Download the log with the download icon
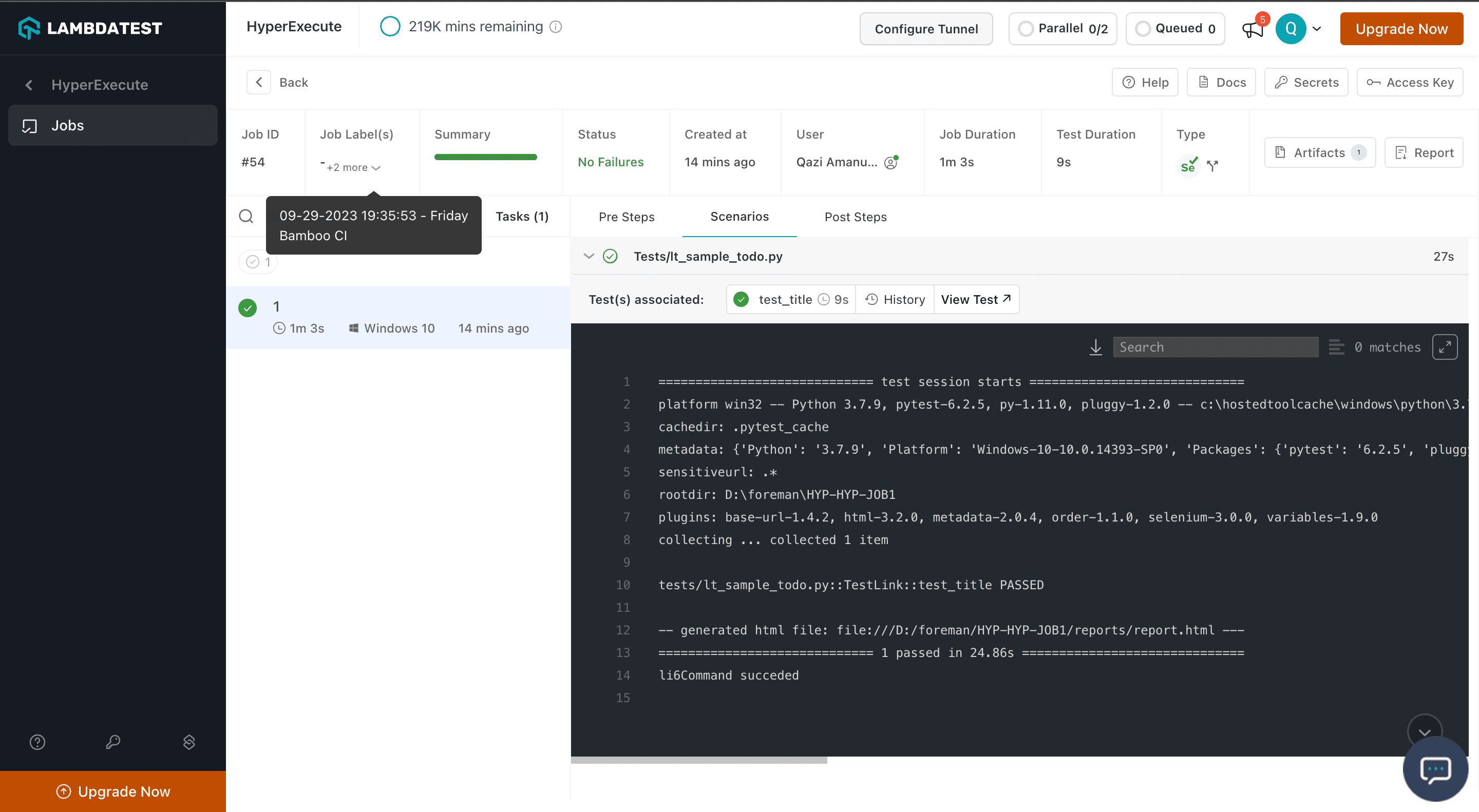1479x812 pixels. 1095,347
